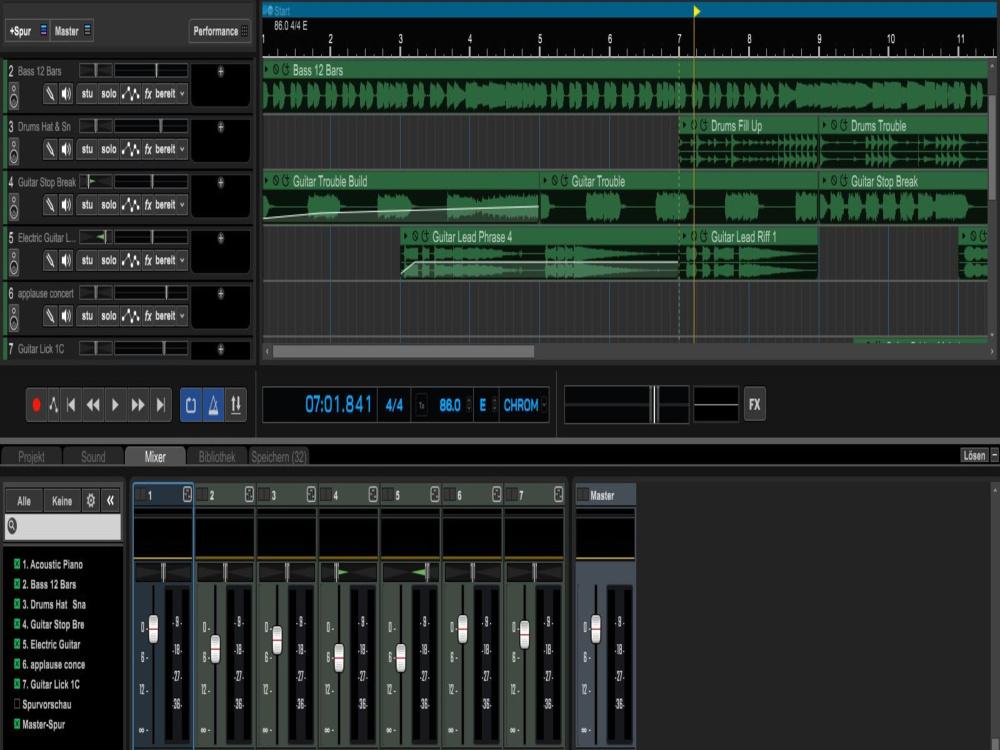
Task: Open mixer settings gear icon
Action: [91, 501]
